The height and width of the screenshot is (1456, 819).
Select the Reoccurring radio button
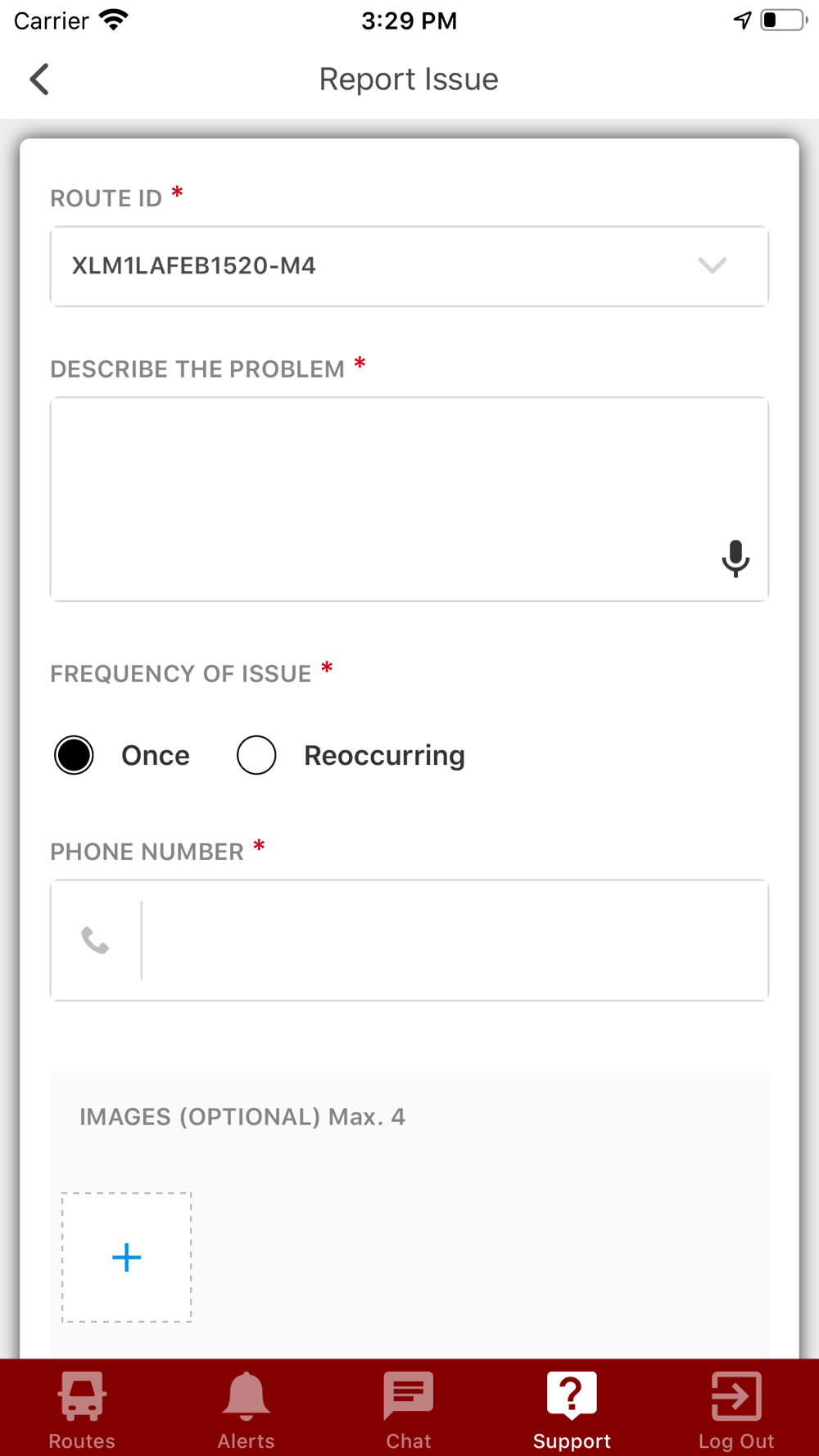(256, 755)
